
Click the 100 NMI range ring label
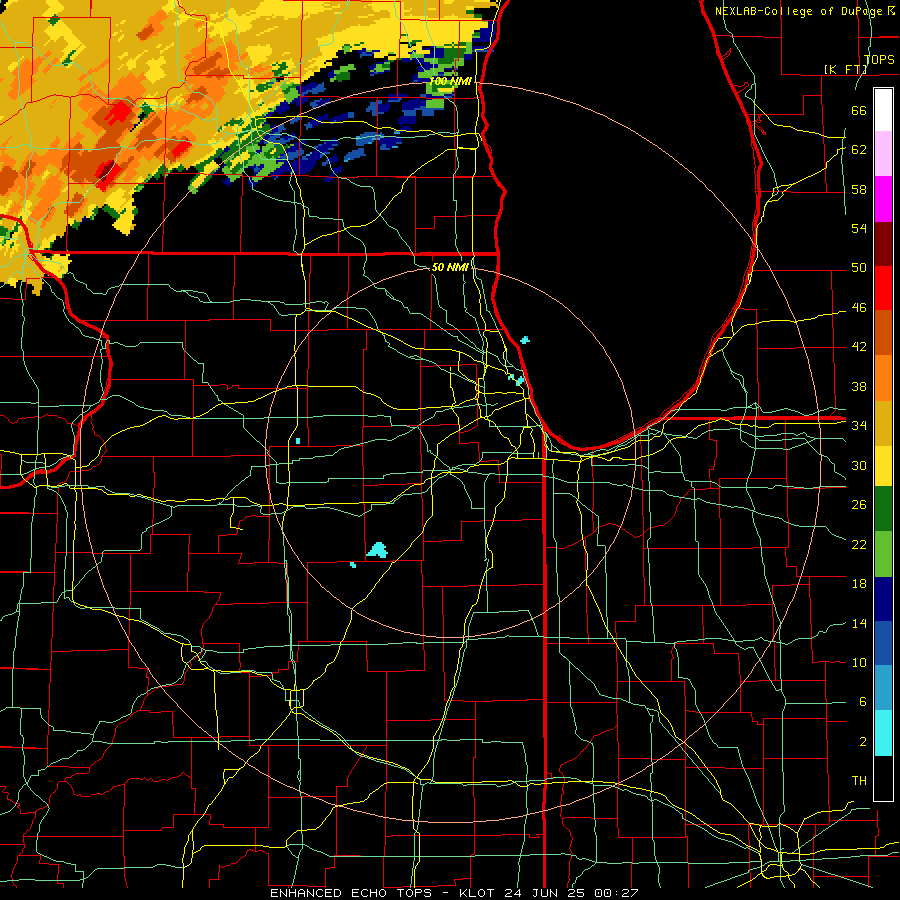pyautogui.click(x=451, y=82)
